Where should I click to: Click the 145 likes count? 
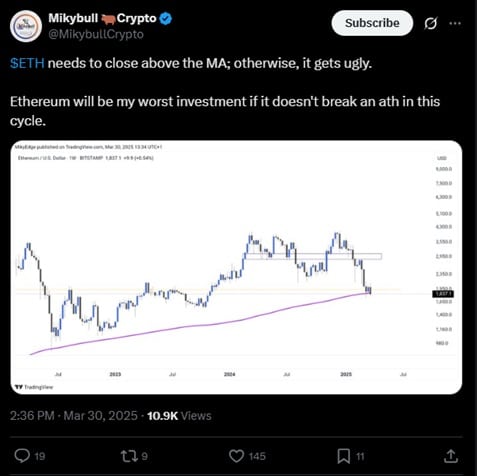pos(257,456)
